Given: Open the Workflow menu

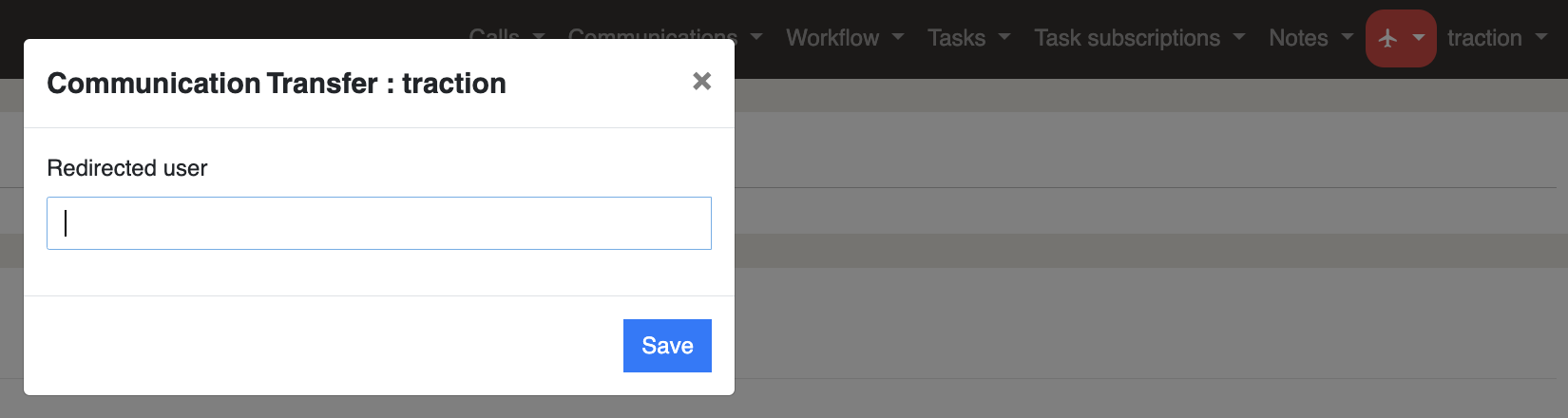Looking at the screenshot, I should pos(832,38).
